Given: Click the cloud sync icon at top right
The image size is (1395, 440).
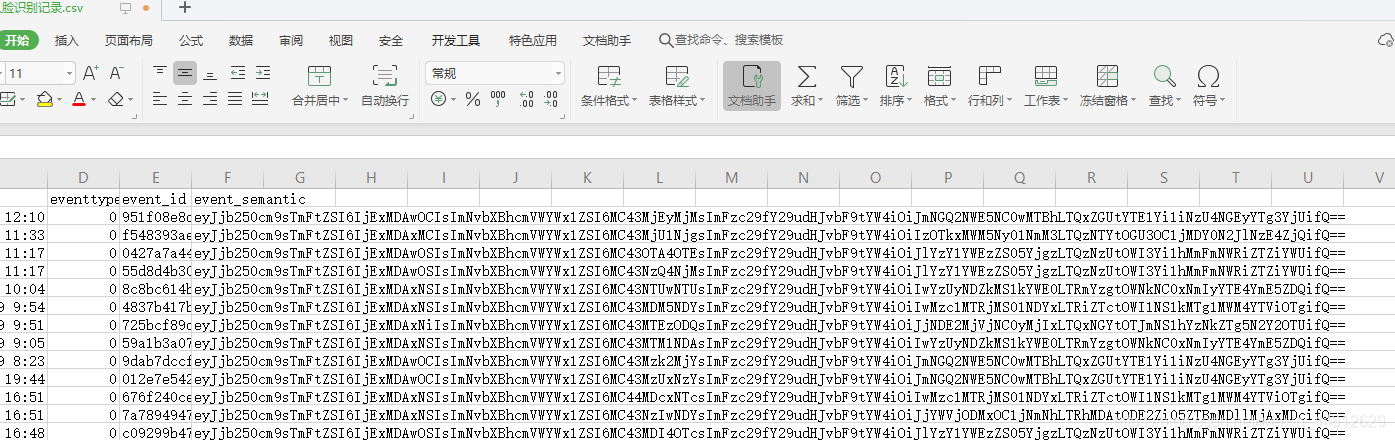Looking at the screenshot, I should (1386, 40).
